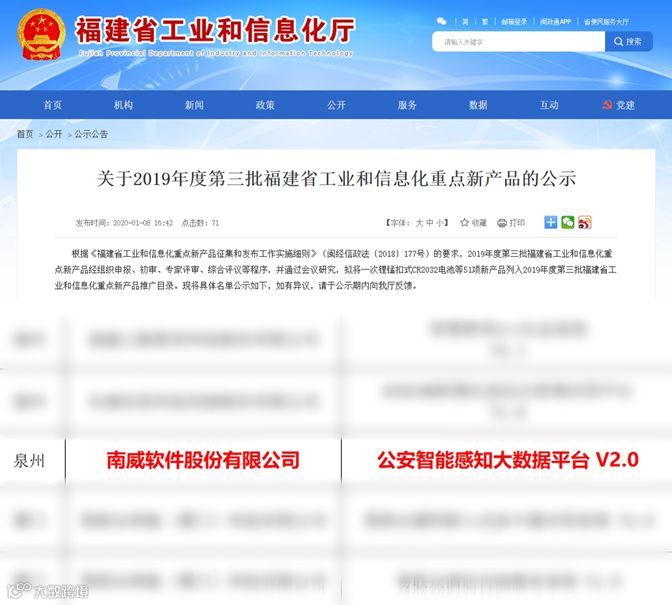Screen dimensions: 672x605
Task: Click the blue plus share icon
Action: click(550, 222)
